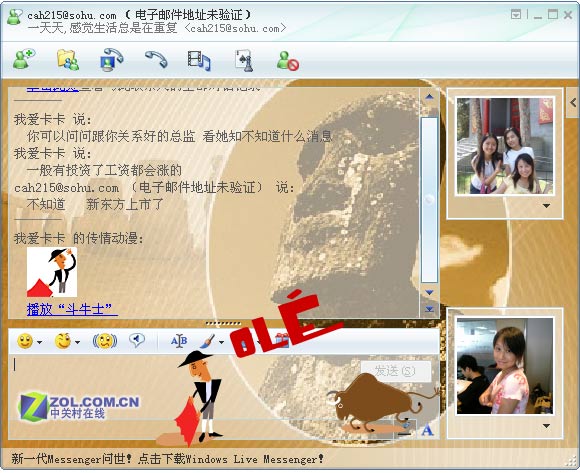Open my display picture options arrow
The image size is (580, 473).
(546, 426)
